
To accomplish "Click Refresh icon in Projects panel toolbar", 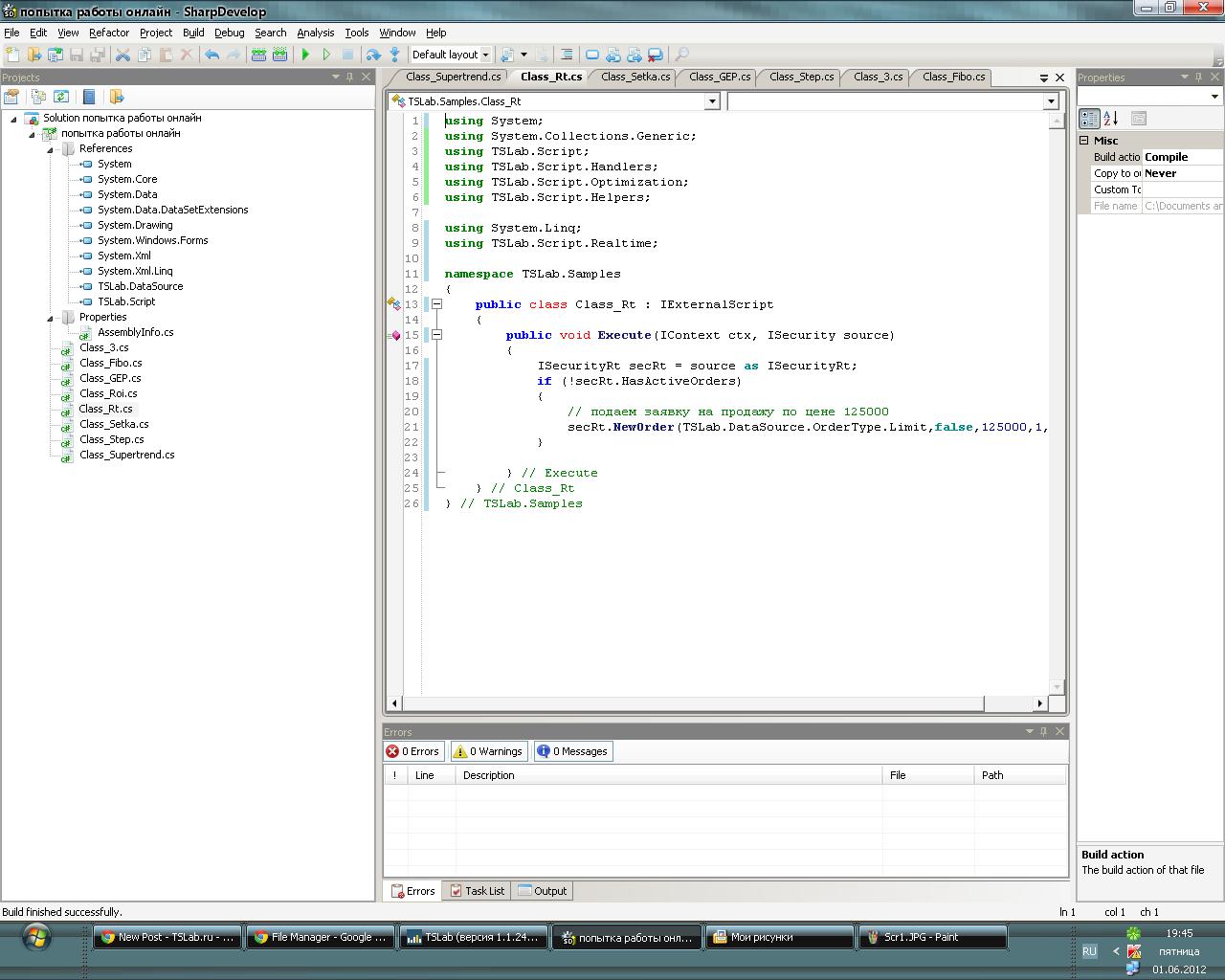I will 61,97.
